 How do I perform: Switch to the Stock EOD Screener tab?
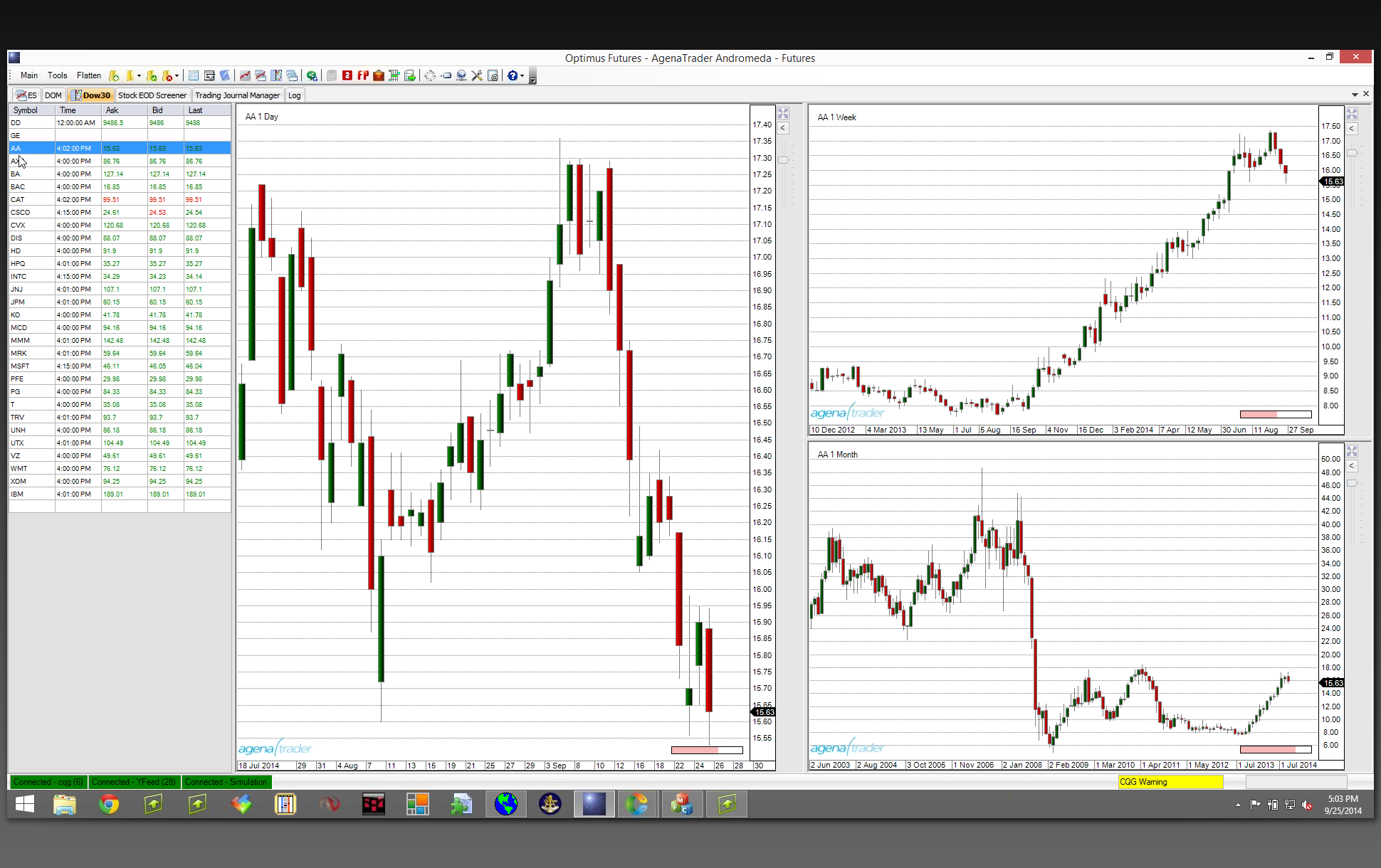click(x=152, y=95)
